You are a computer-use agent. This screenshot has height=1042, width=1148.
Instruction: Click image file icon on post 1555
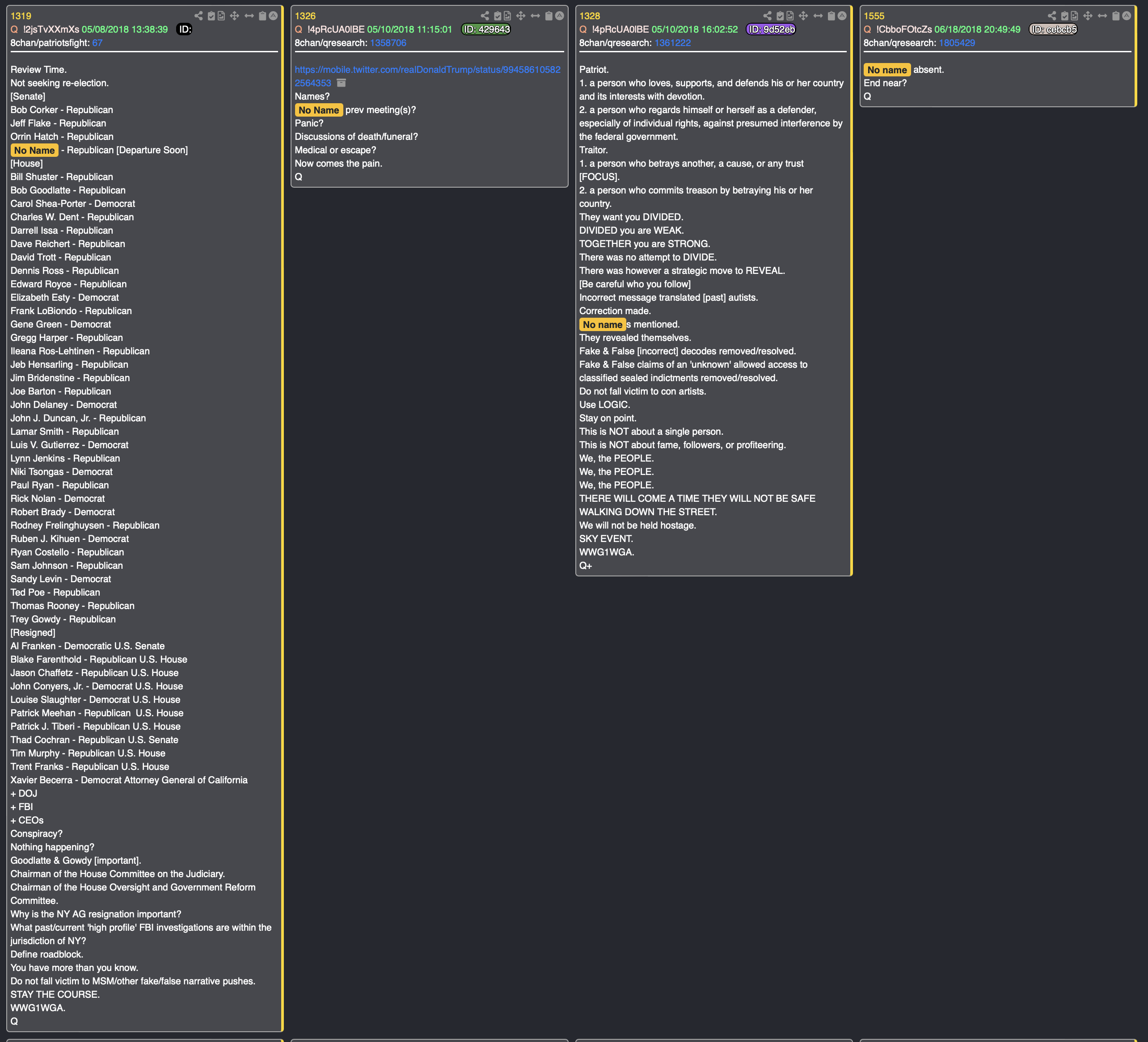coord(1075,16)
